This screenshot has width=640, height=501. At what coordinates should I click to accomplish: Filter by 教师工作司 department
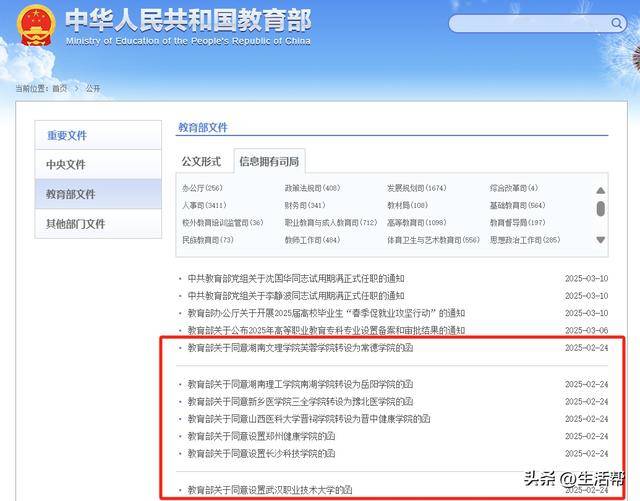pyautogui.click(x=312, y=240)
